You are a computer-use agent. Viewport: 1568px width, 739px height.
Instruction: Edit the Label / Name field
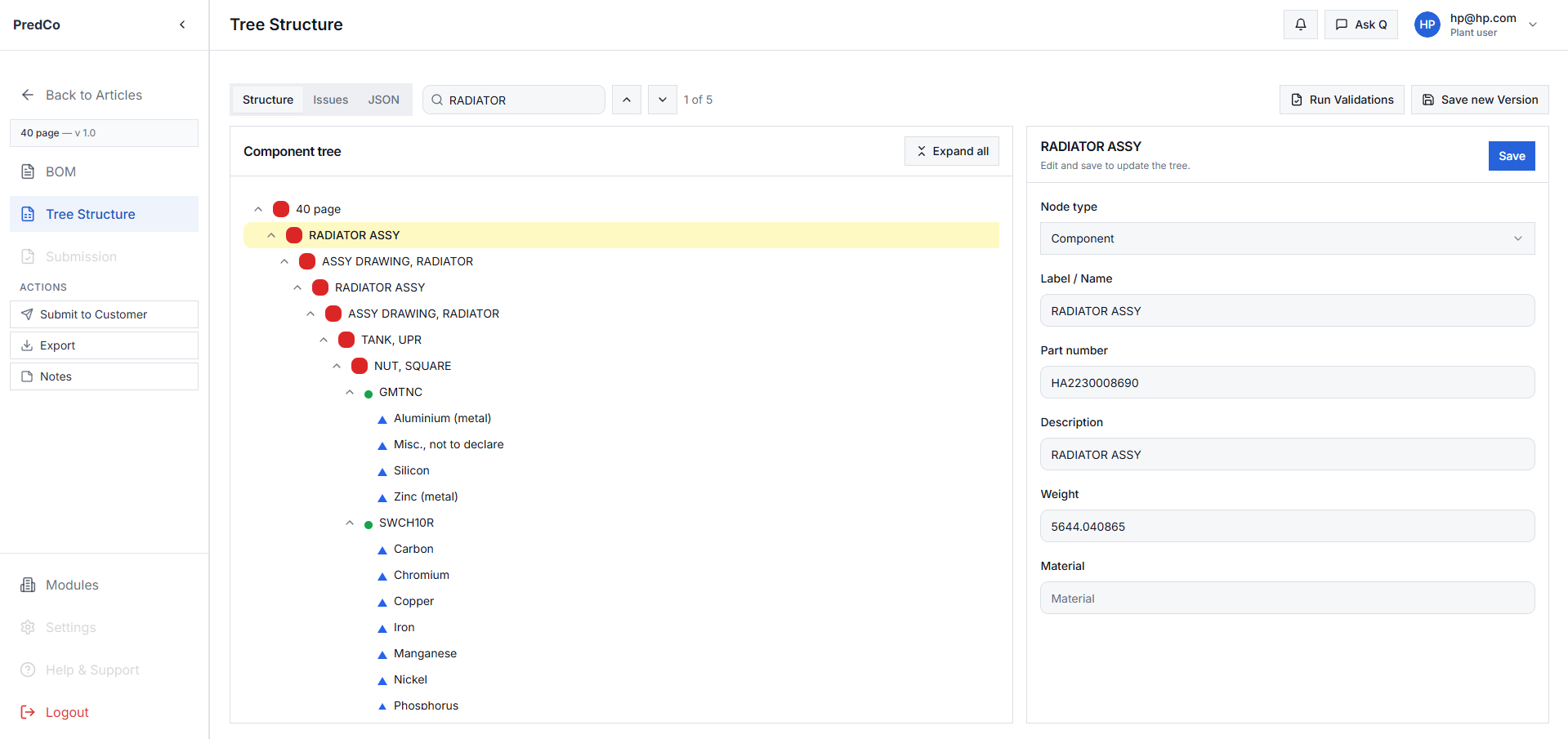1287,310
